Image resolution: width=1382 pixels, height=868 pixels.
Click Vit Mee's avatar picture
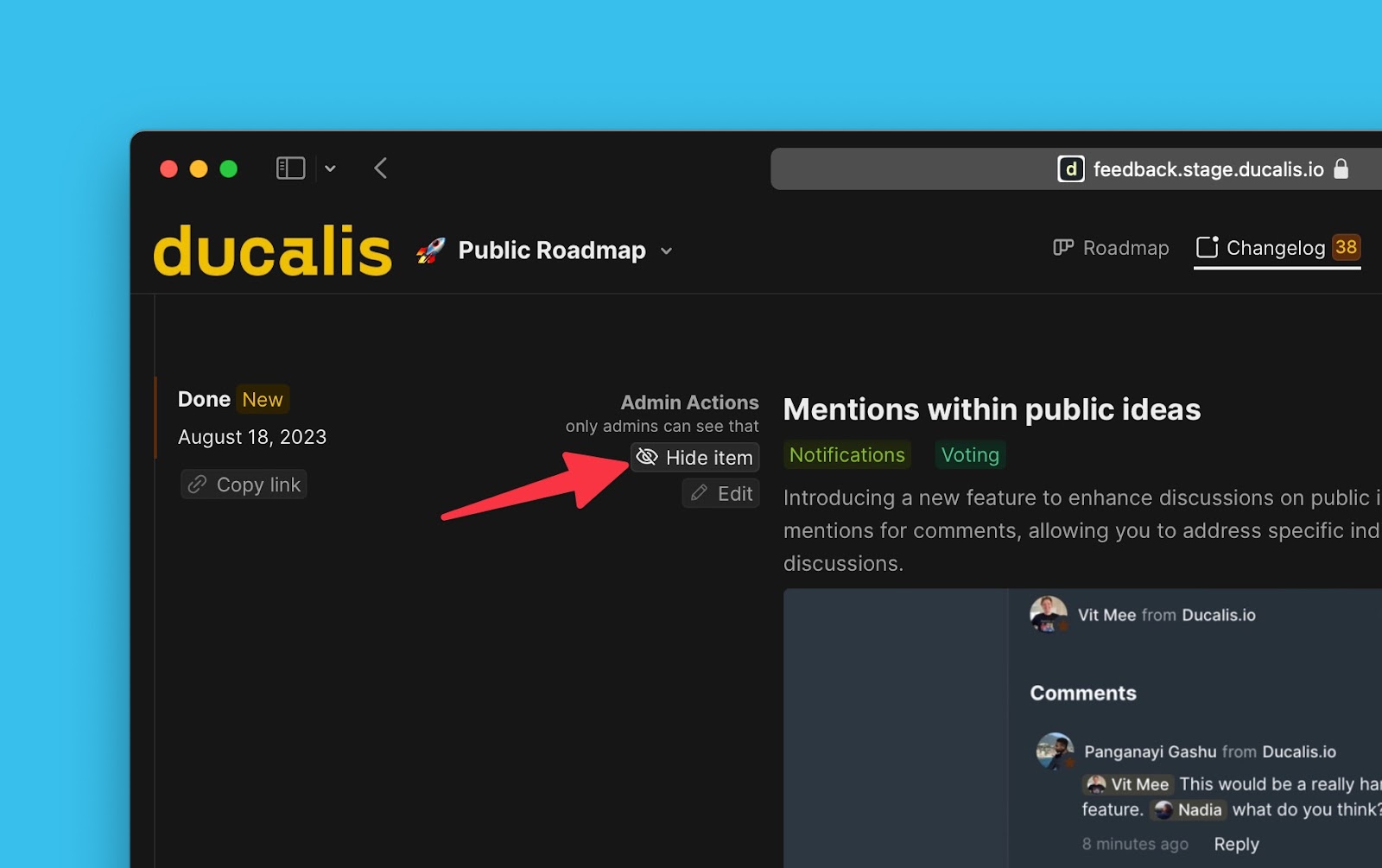1048,614
